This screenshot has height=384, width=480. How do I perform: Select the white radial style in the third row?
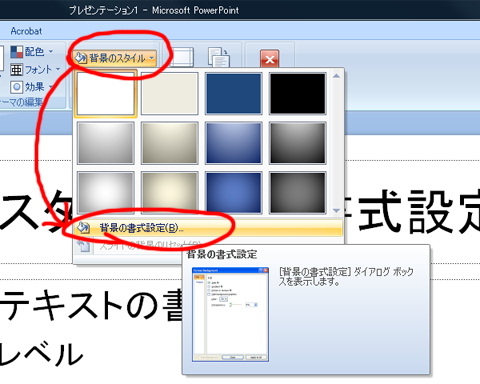(106, 192)
